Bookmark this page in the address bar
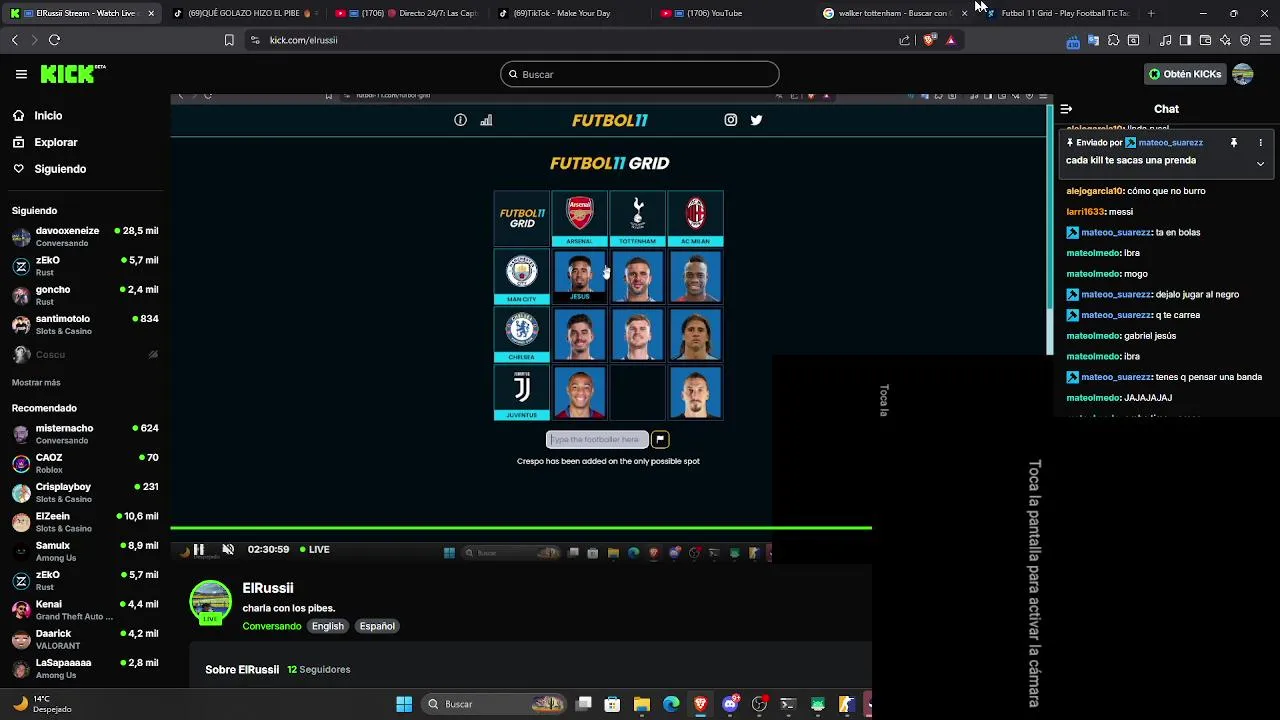Image resolution: width=1280 pixels, height=720 pixels. 229,40
